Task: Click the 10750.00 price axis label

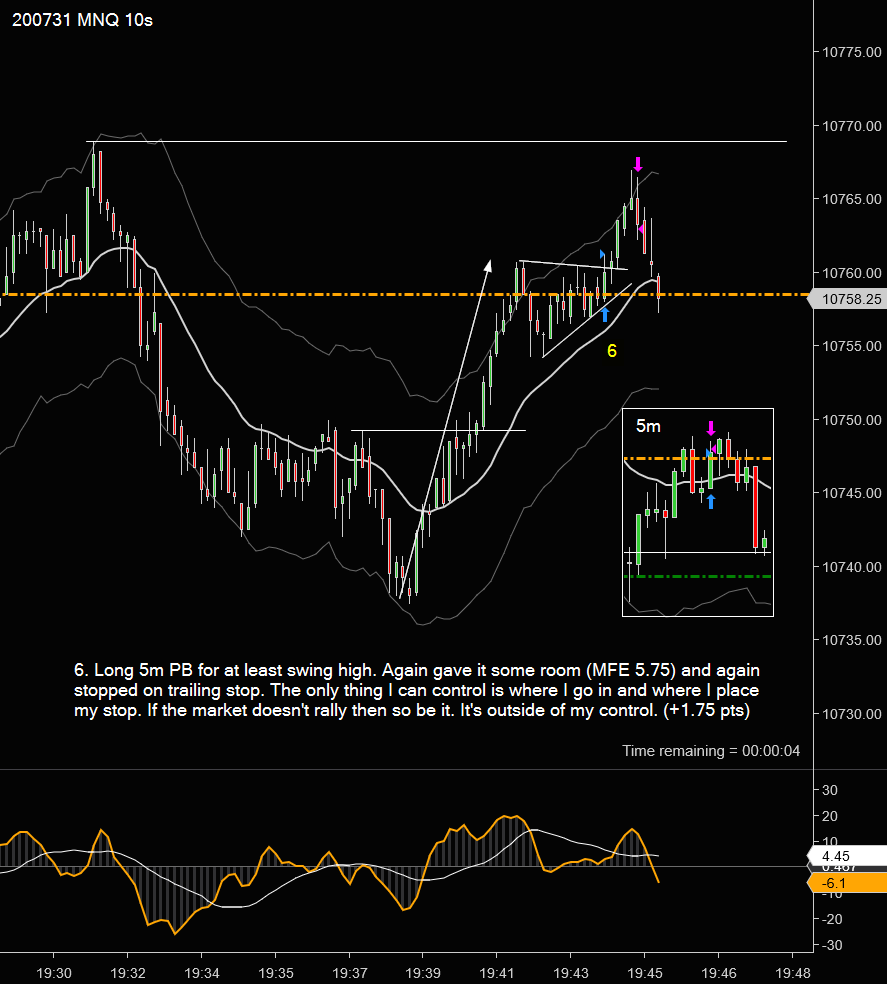Action: [851, 420]
